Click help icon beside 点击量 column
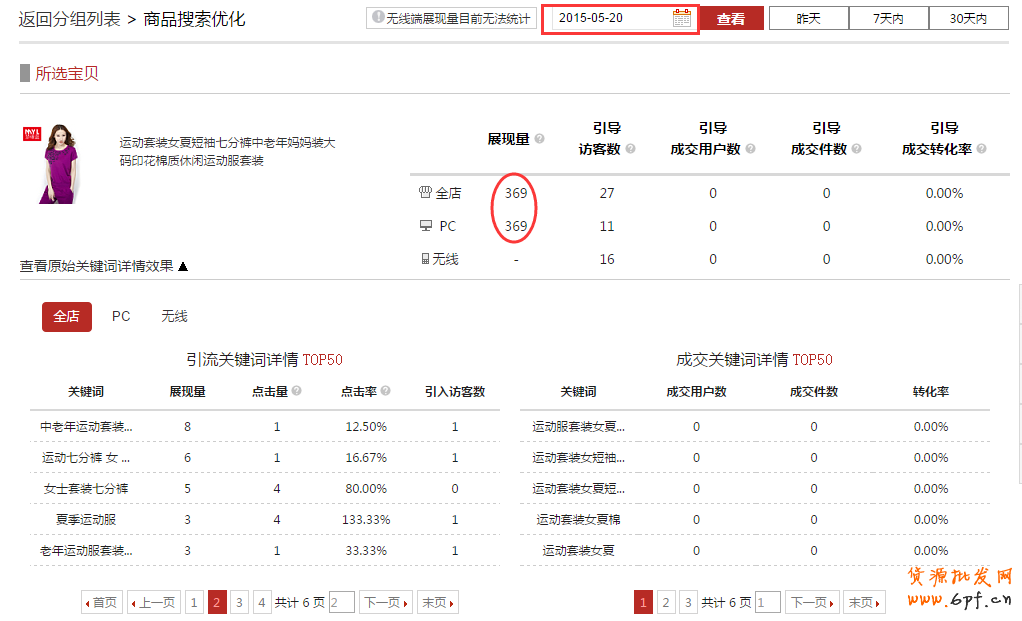The height and width of the screenshot is (621, 1022). [x=296, y=392]
